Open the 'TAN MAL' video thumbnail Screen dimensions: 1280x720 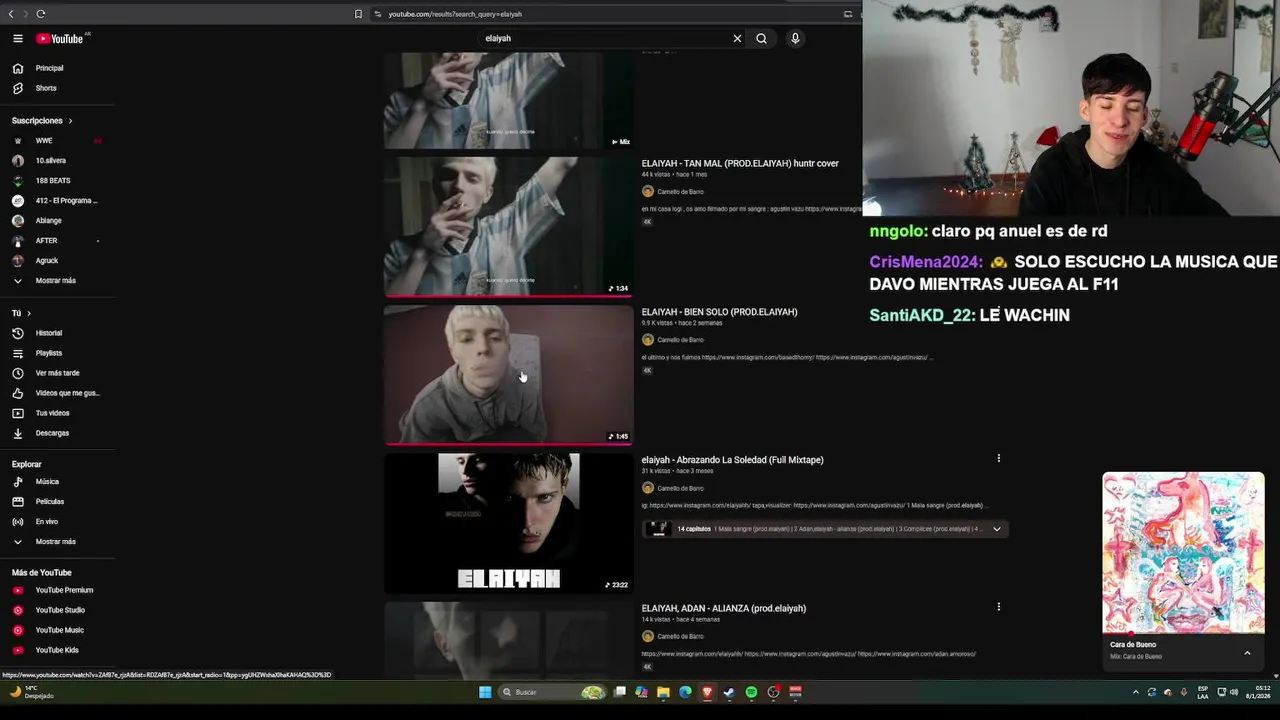pyautogui.click(x=509, y=227)
